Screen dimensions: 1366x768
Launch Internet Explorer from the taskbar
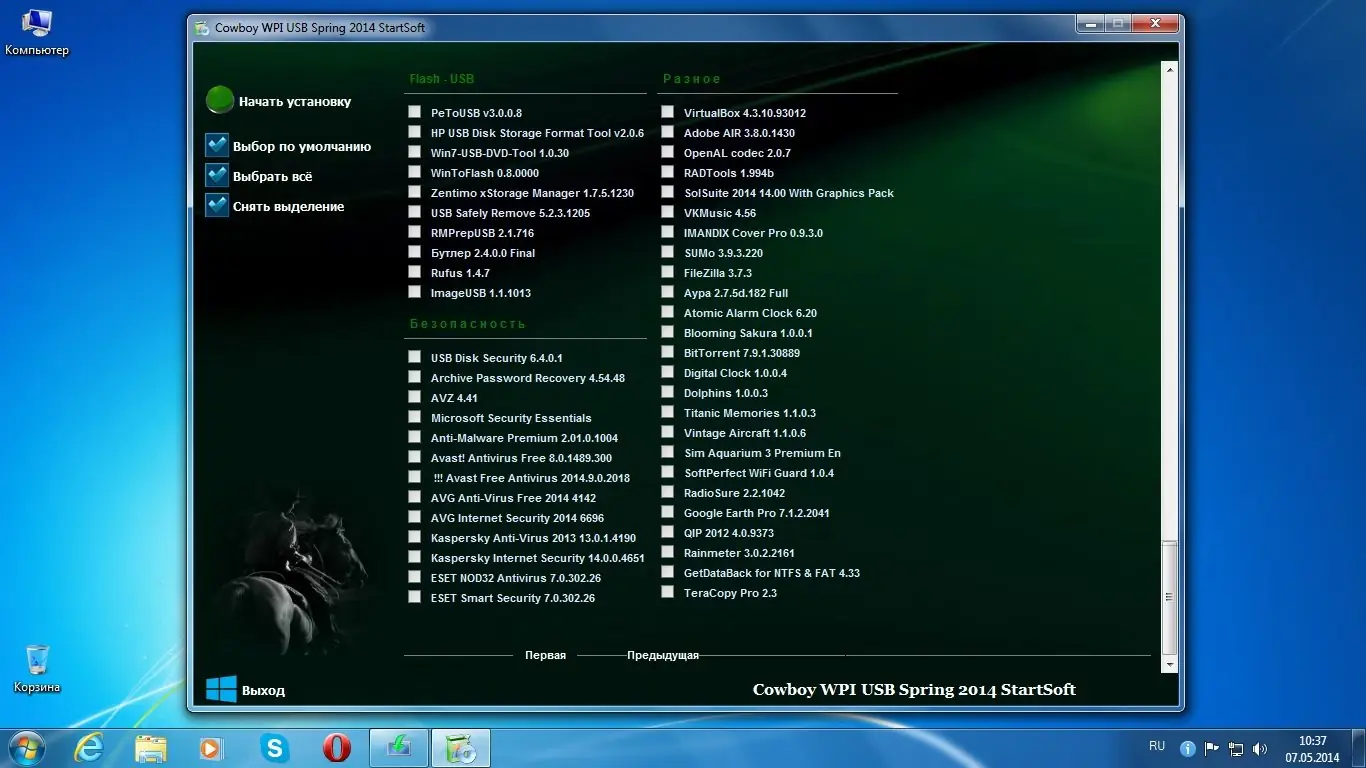pos(88,747)
